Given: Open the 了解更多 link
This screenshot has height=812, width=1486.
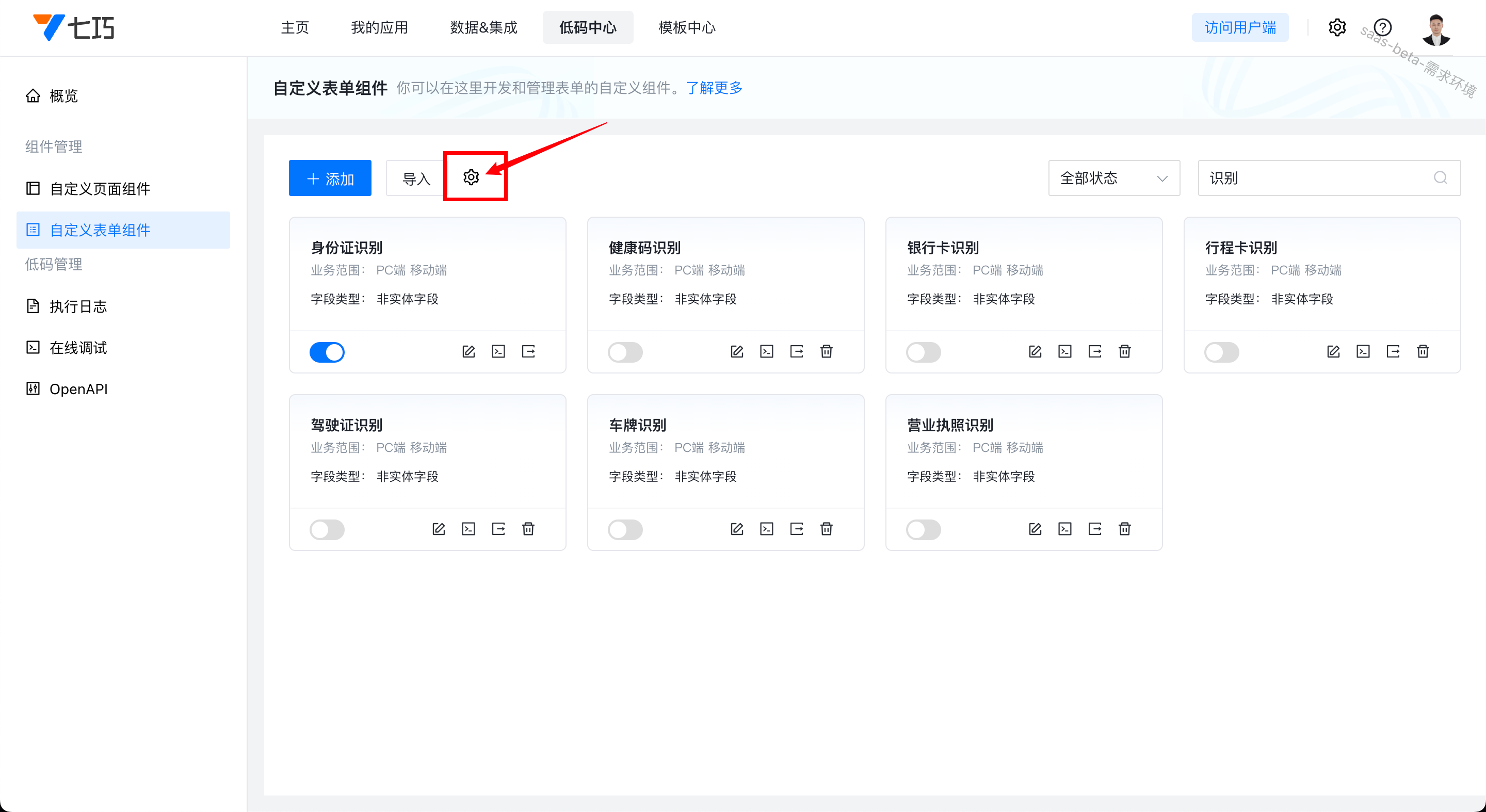Looking at the screenshot, I should point(714,88).
